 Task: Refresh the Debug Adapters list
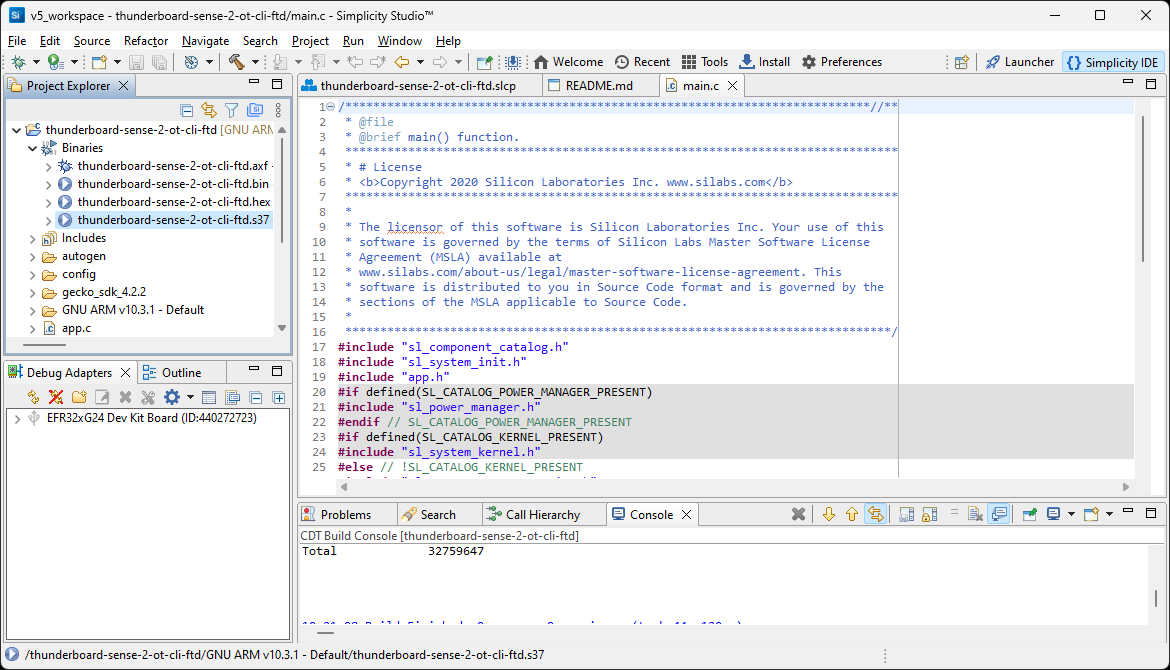33,397
